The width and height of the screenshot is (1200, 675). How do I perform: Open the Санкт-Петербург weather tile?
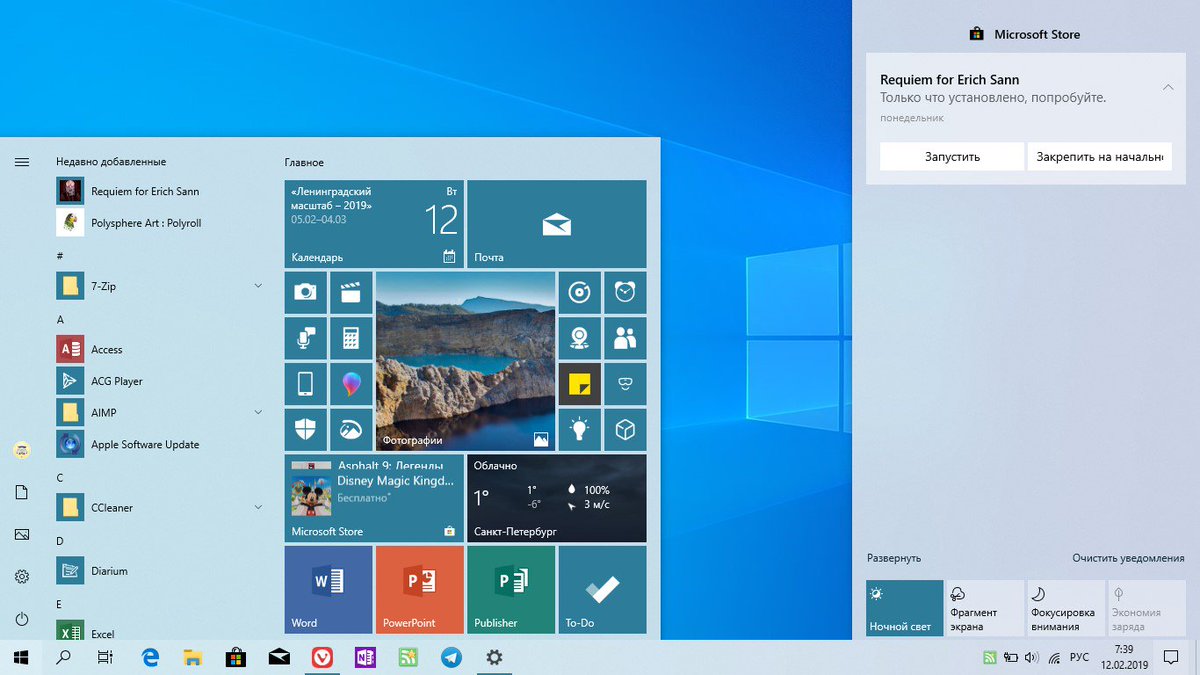[x=556, y=498]
